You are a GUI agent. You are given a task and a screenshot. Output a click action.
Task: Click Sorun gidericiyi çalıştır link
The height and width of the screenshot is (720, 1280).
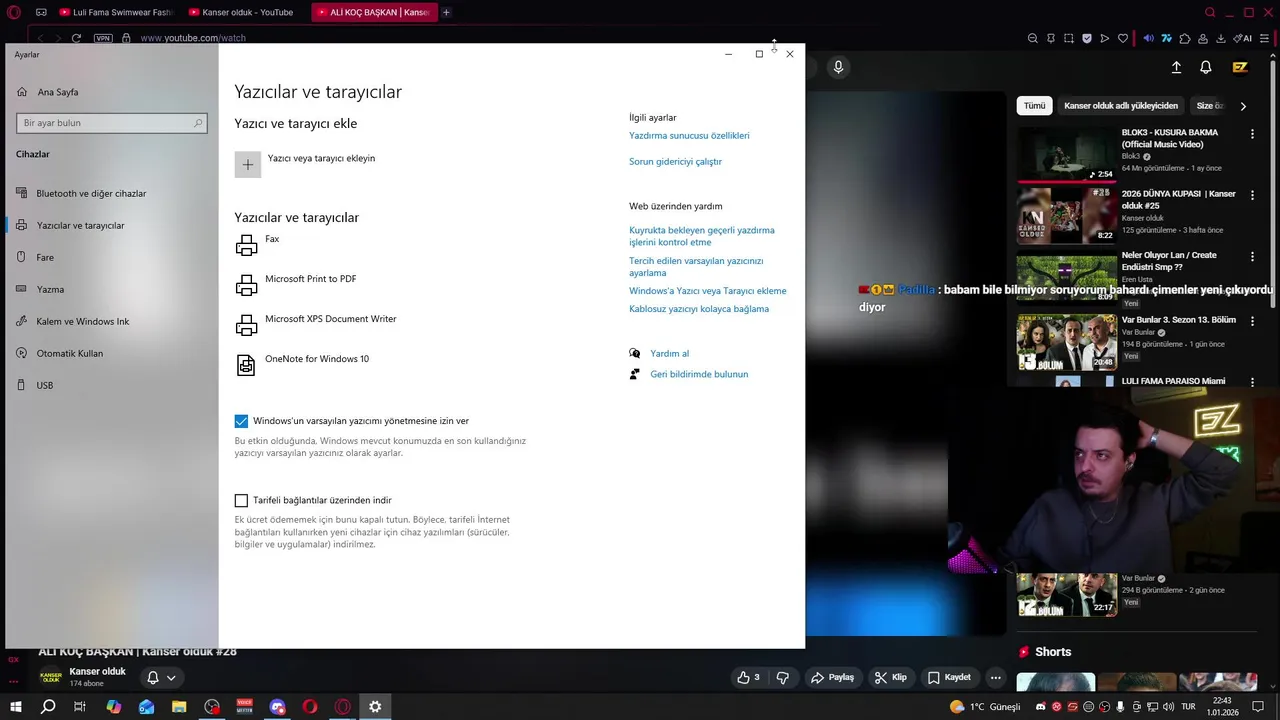click(x=675, y=162)
